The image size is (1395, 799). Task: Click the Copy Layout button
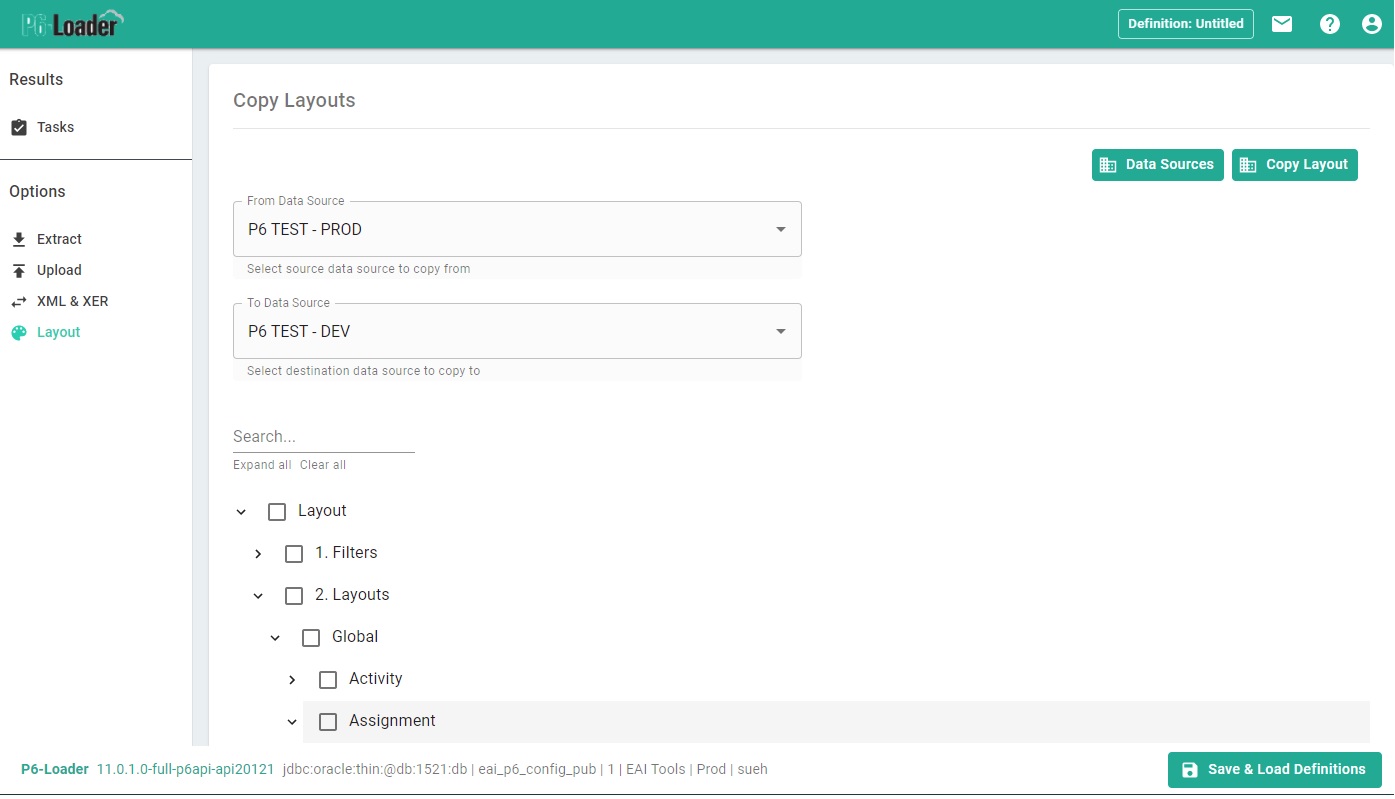click(1294, 165)
